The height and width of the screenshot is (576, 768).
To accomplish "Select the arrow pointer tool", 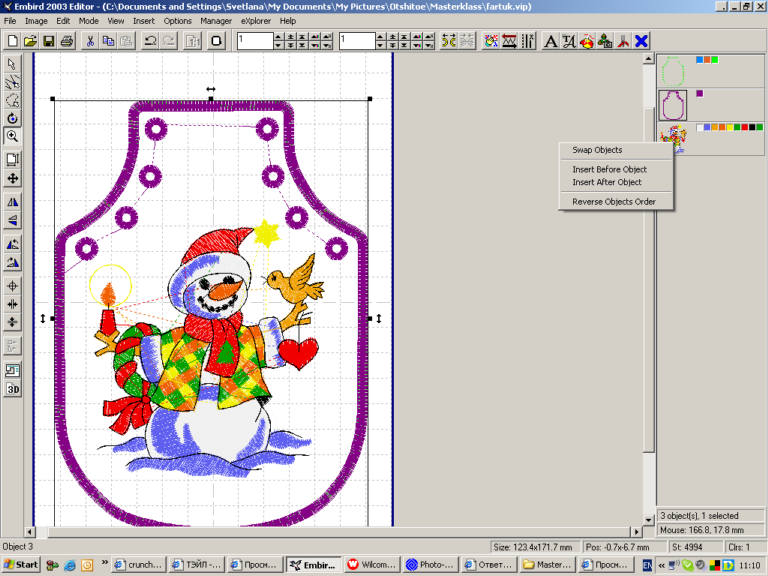I will pos(12,64).
